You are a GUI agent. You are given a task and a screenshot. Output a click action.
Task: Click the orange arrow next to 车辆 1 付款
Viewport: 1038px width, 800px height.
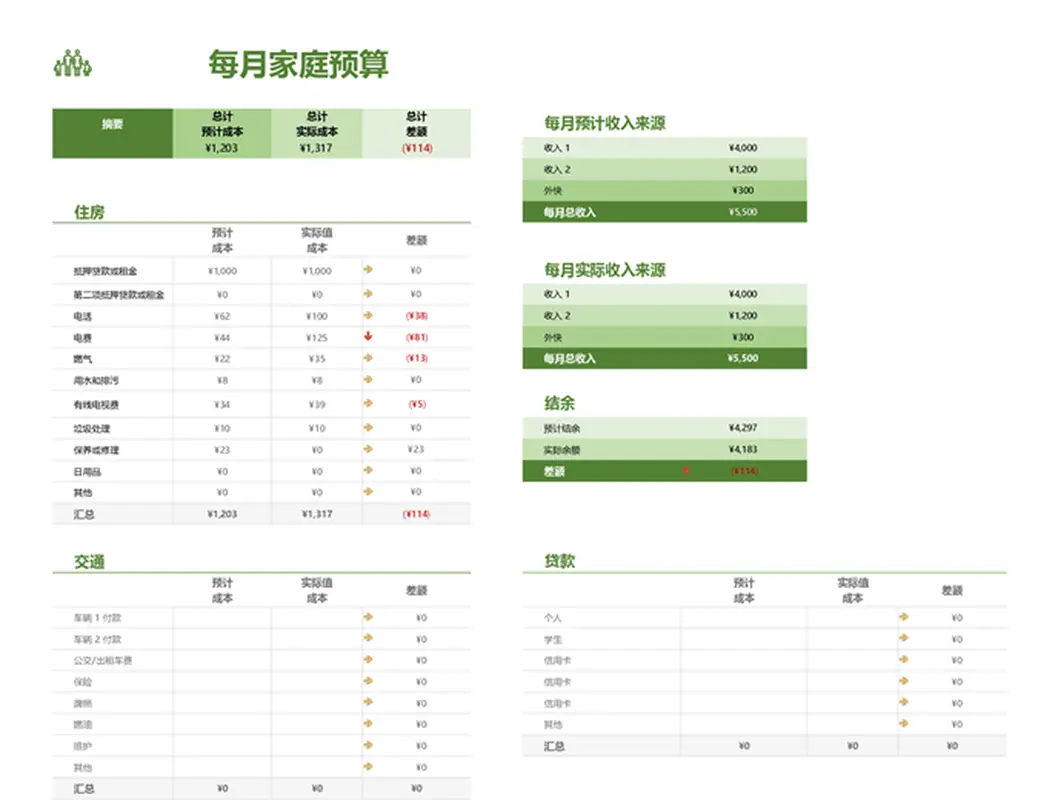369,617
